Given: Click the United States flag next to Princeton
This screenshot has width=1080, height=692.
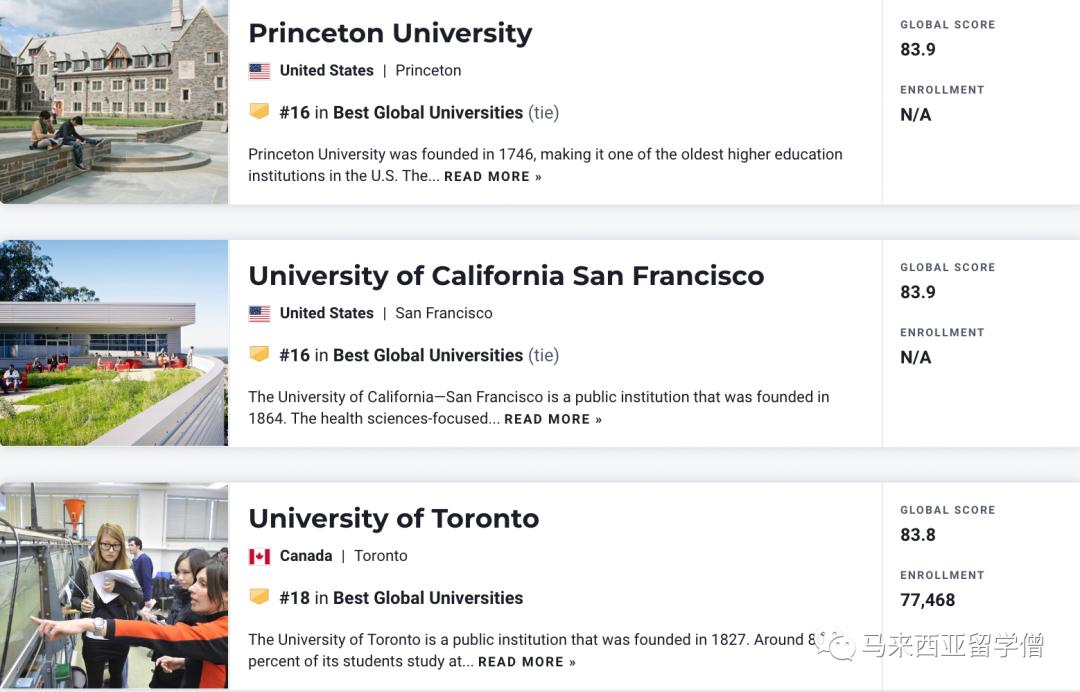Looking at the screenshot, I should point(259,70).
